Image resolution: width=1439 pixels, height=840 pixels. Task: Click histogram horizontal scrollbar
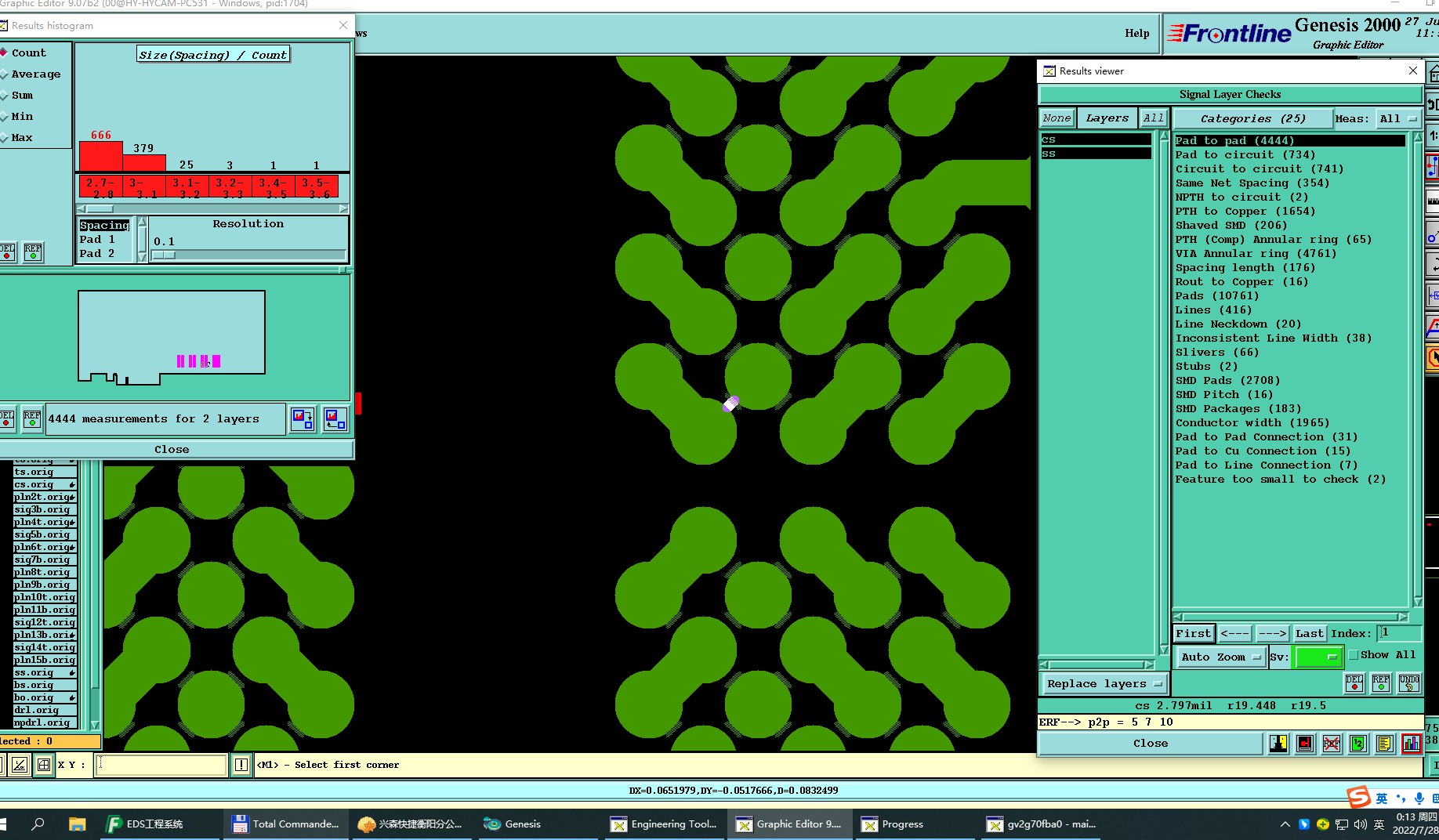coord(212,209)
